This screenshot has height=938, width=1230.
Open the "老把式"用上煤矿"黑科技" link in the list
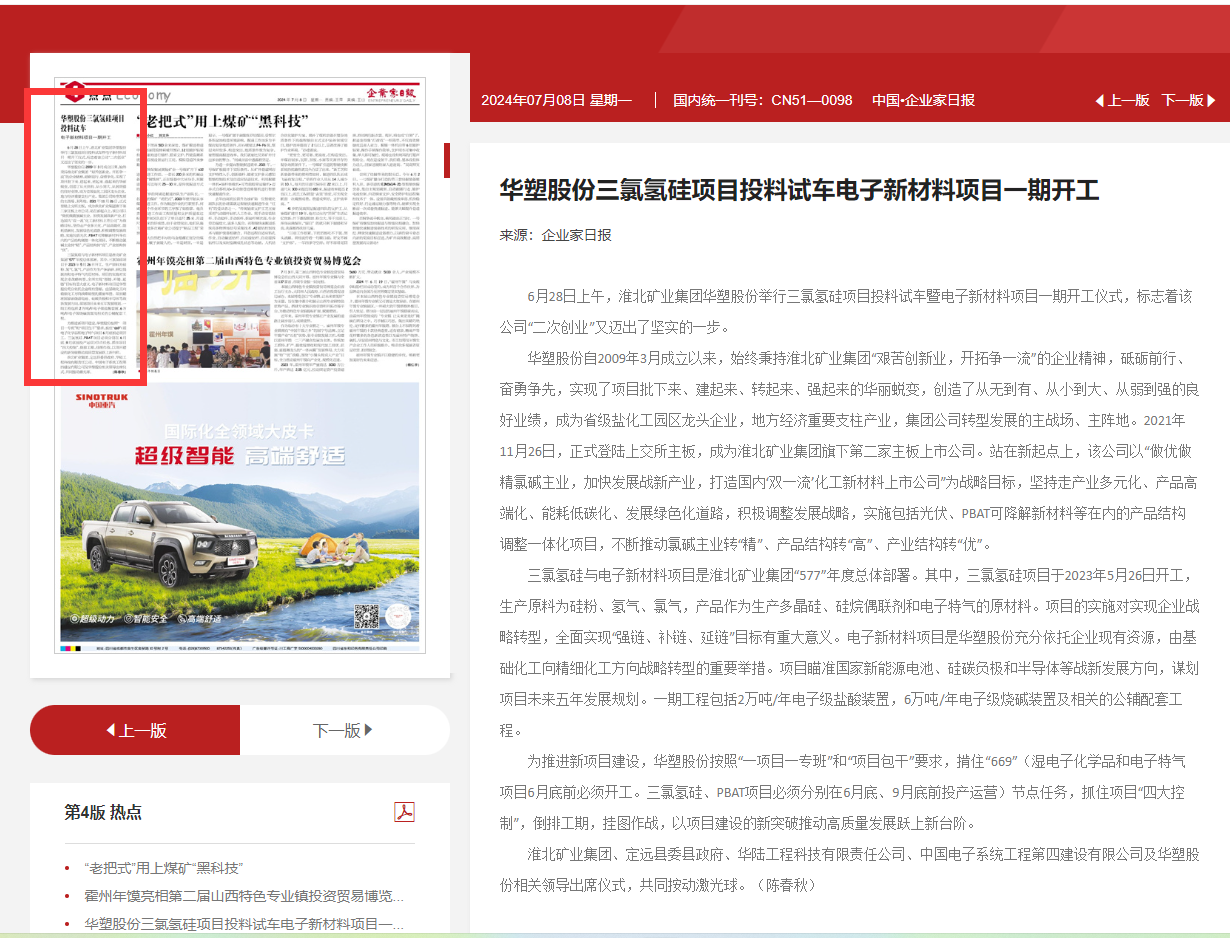[x=164, y=867]
